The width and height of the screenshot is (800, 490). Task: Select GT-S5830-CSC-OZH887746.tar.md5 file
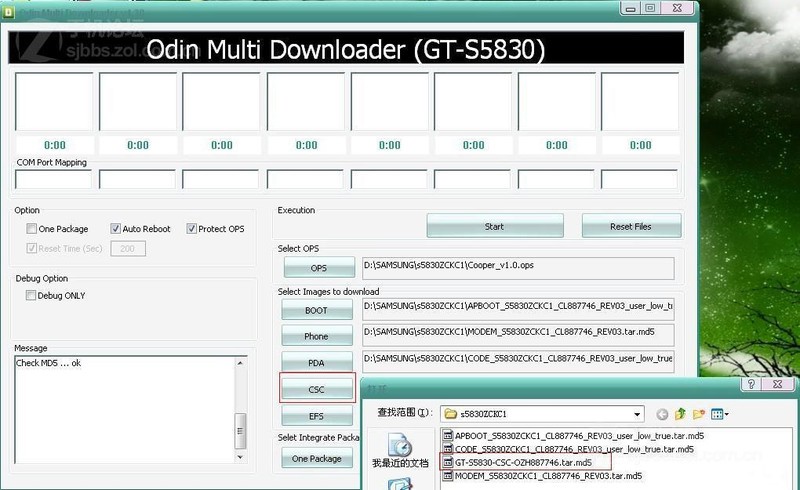pyautogui.click(x=523, y=462)
